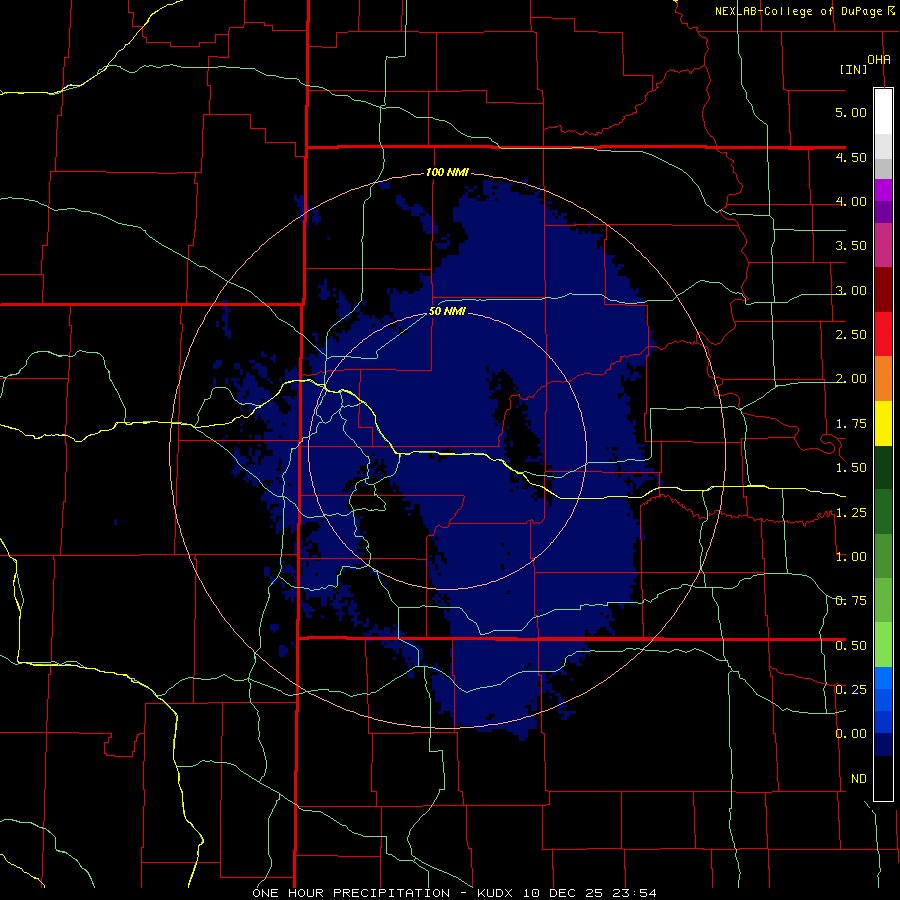This screenshot has width=900, height=900.
Task: Click the 2.50 legend value
Action: click(851, 335)
